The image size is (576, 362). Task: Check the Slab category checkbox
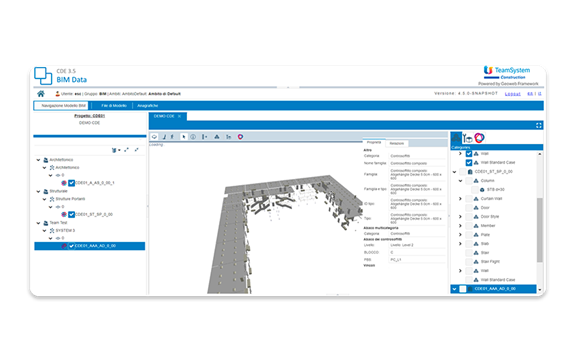coord(469,244)
